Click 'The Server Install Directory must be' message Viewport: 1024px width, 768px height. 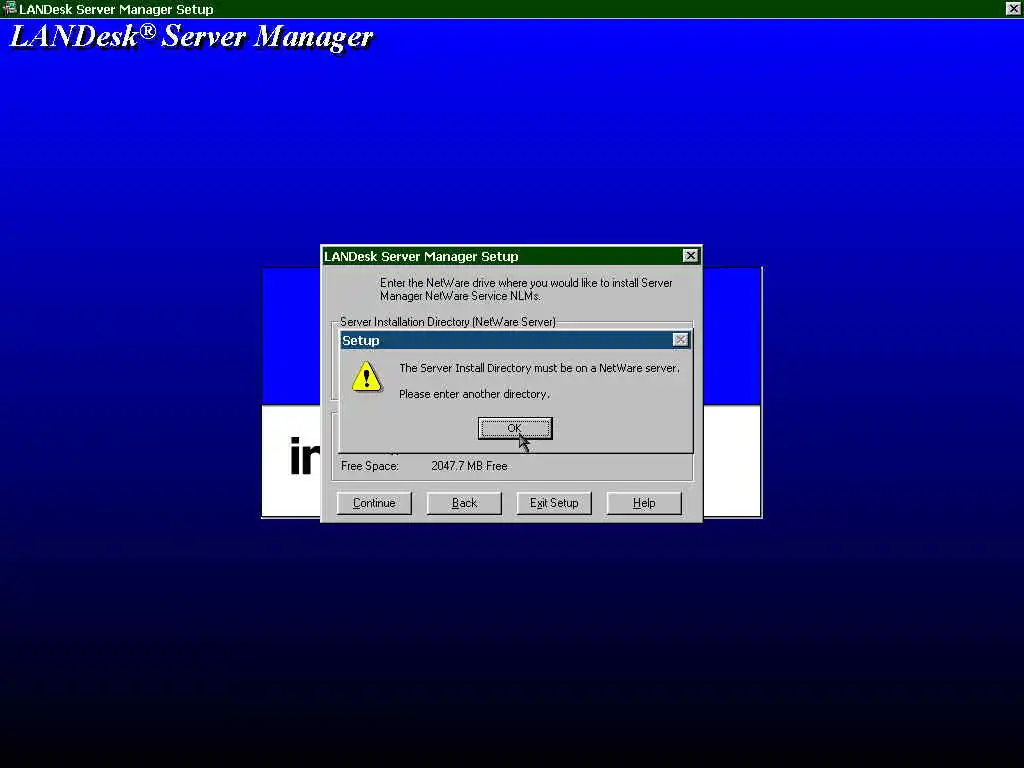(x=539, y=368)
